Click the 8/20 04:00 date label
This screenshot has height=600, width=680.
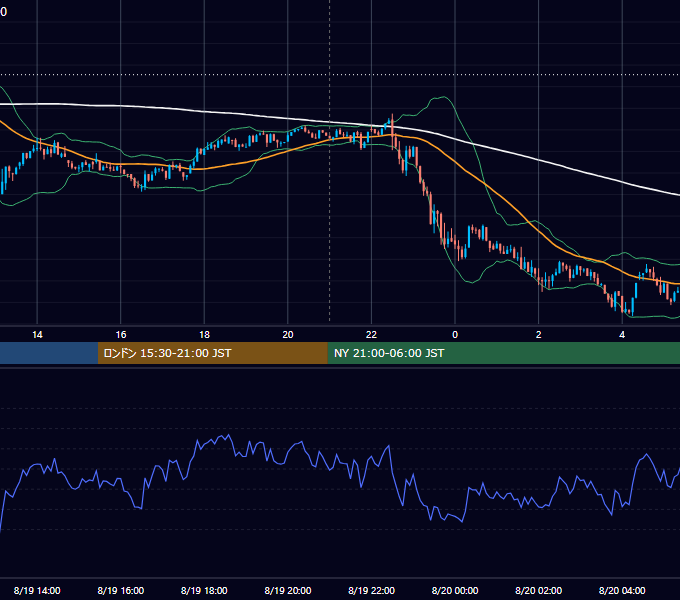622,590
